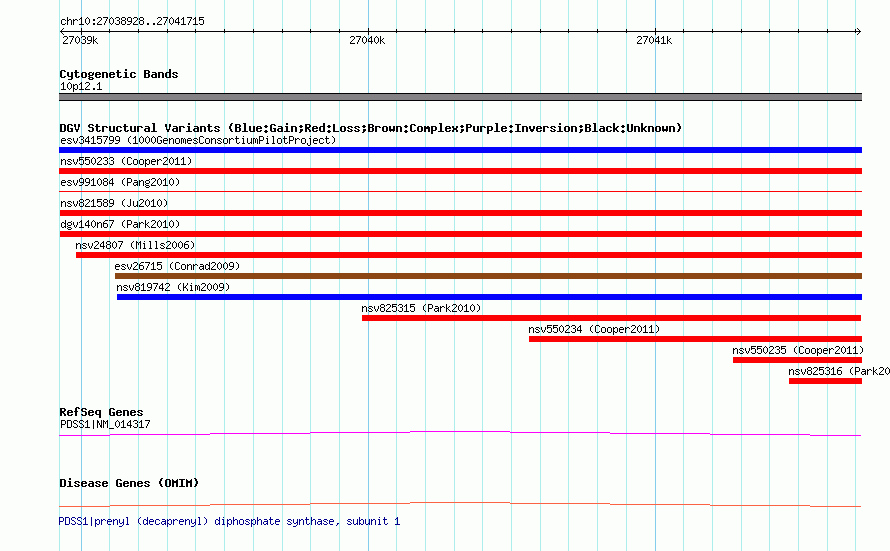890x551 pixels.
Task: Open the esv26715 (Conrad2009) label
Action: [x=177, y=266]
